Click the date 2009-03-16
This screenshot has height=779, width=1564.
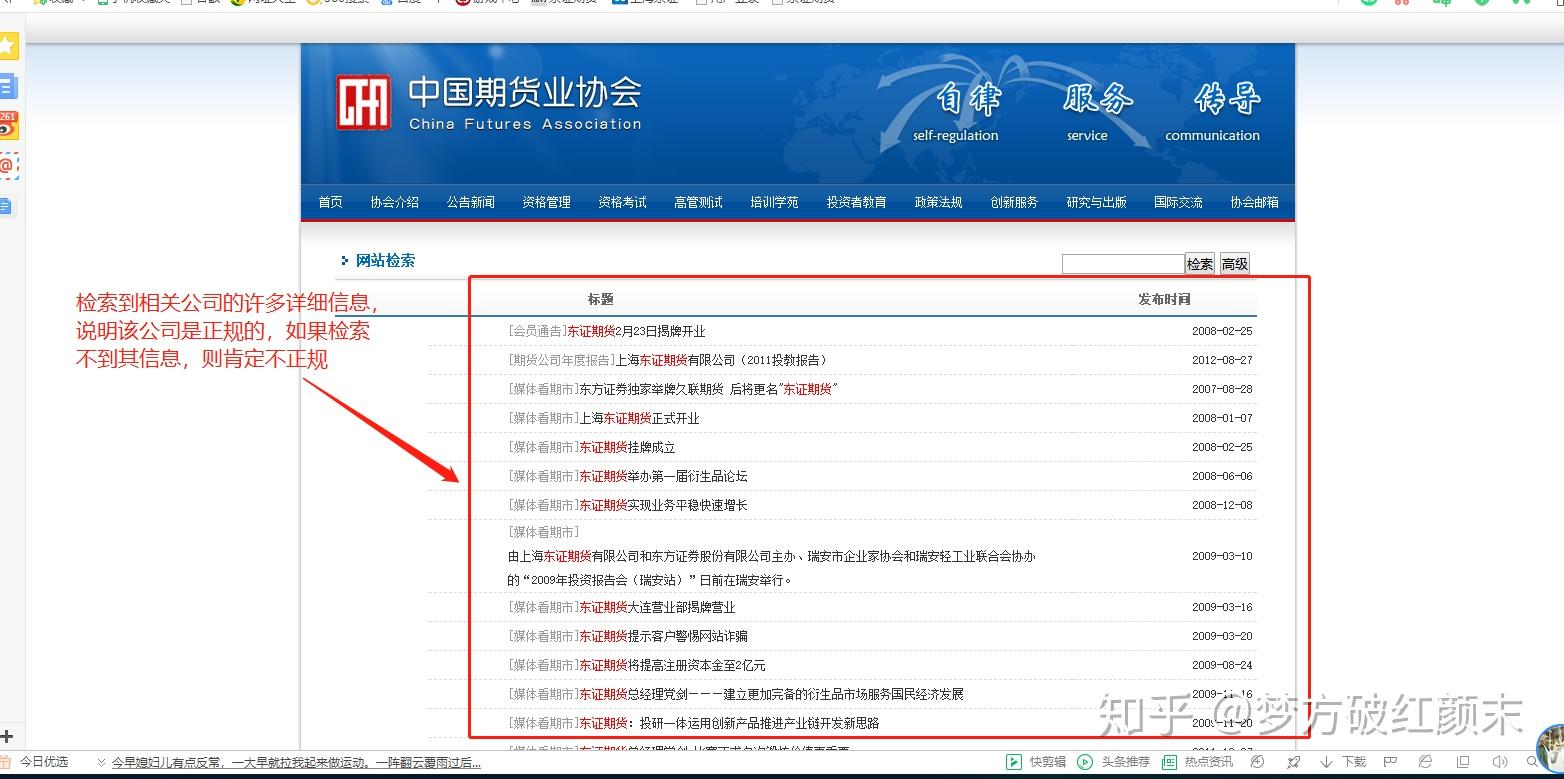point(1222,607)
